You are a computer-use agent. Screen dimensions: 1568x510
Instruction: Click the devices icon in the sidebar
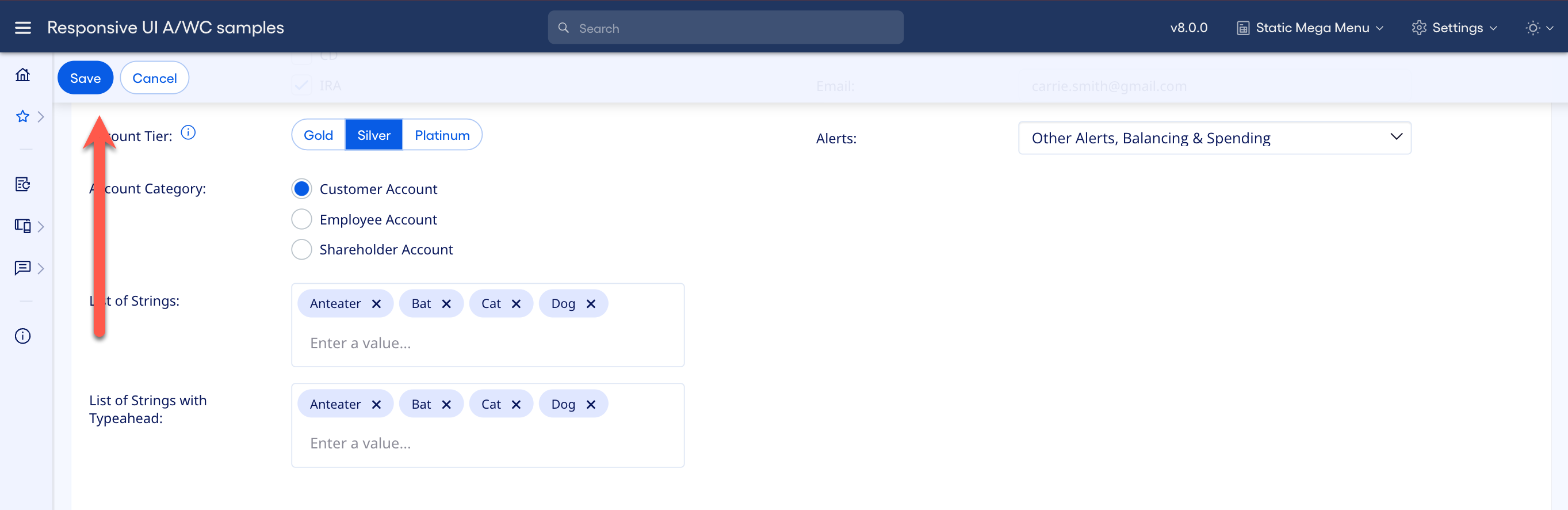coord(22,226)
